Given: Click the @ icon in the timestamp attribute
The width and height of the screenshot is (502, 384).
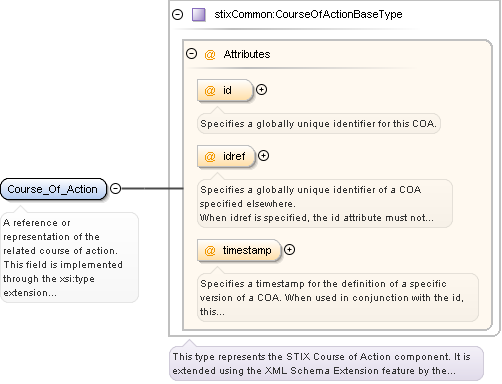Looking at the screenshot, I should [x=210, y=250].
